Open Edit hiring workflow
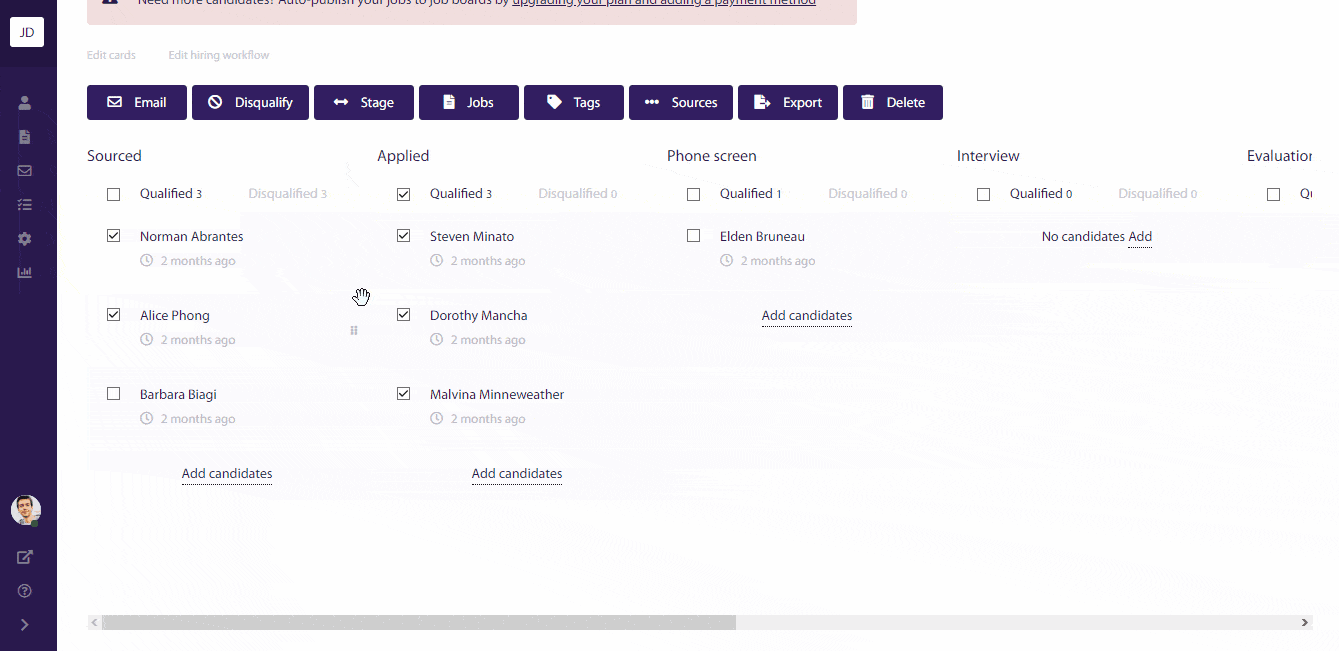This screenshot has height=651, width=1339. [x=219, y=55]
